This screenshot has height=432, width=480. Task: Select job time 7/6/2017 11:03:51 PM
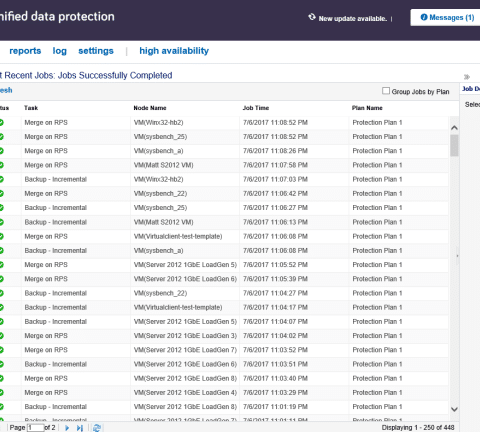275,364
